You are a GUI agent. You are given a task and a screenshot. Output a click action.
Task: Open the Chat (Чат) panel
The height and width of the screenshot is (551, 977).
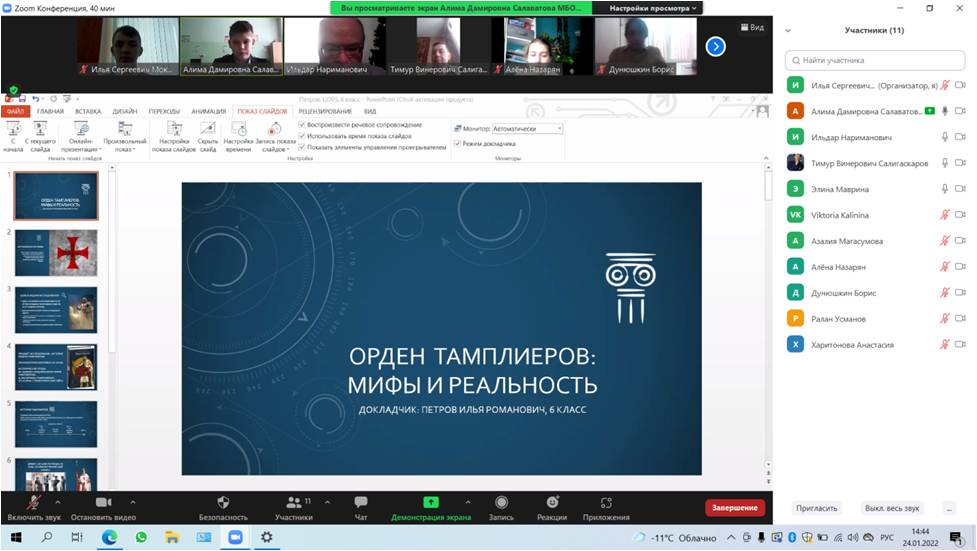(361, 502)
